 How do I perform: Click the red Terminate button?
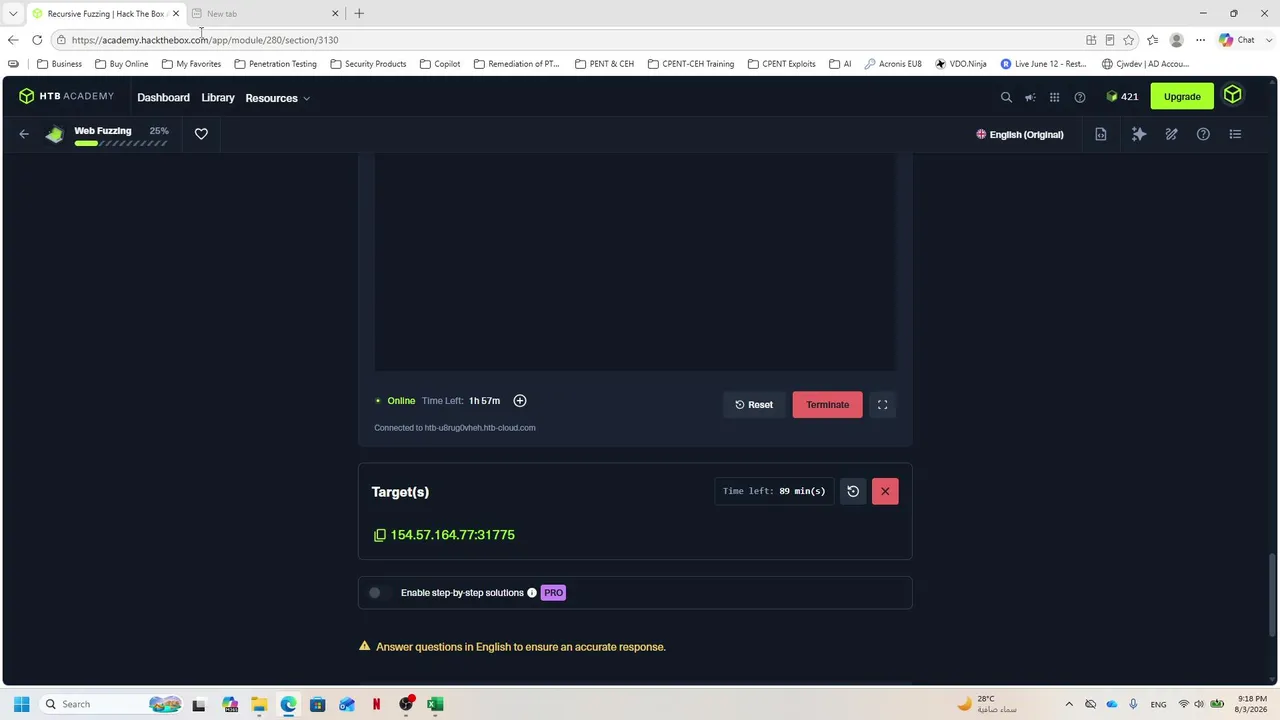(x=827, y=404)
